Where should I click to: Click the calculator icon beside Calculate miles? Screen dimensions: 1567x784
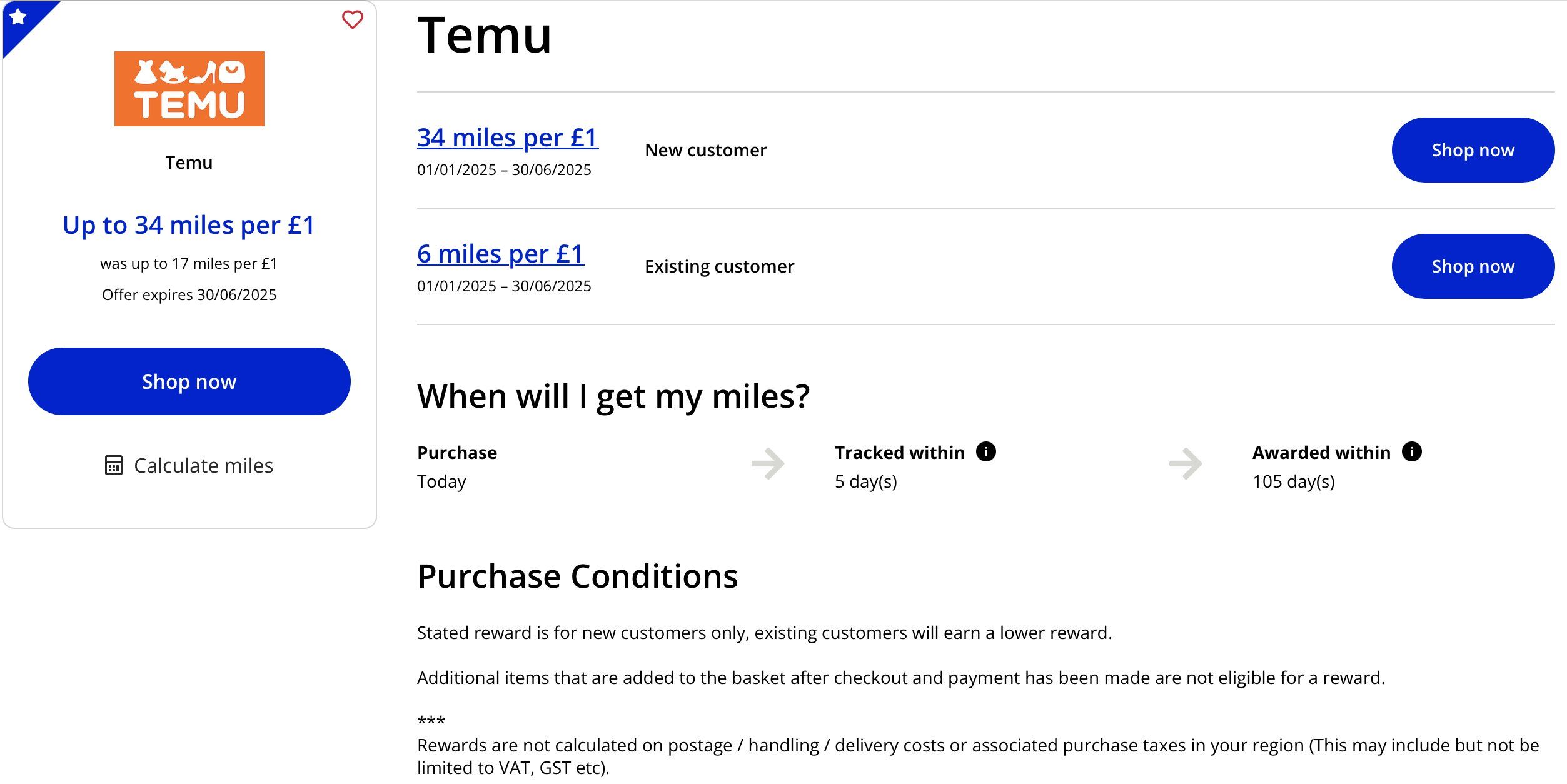(113, 466)
